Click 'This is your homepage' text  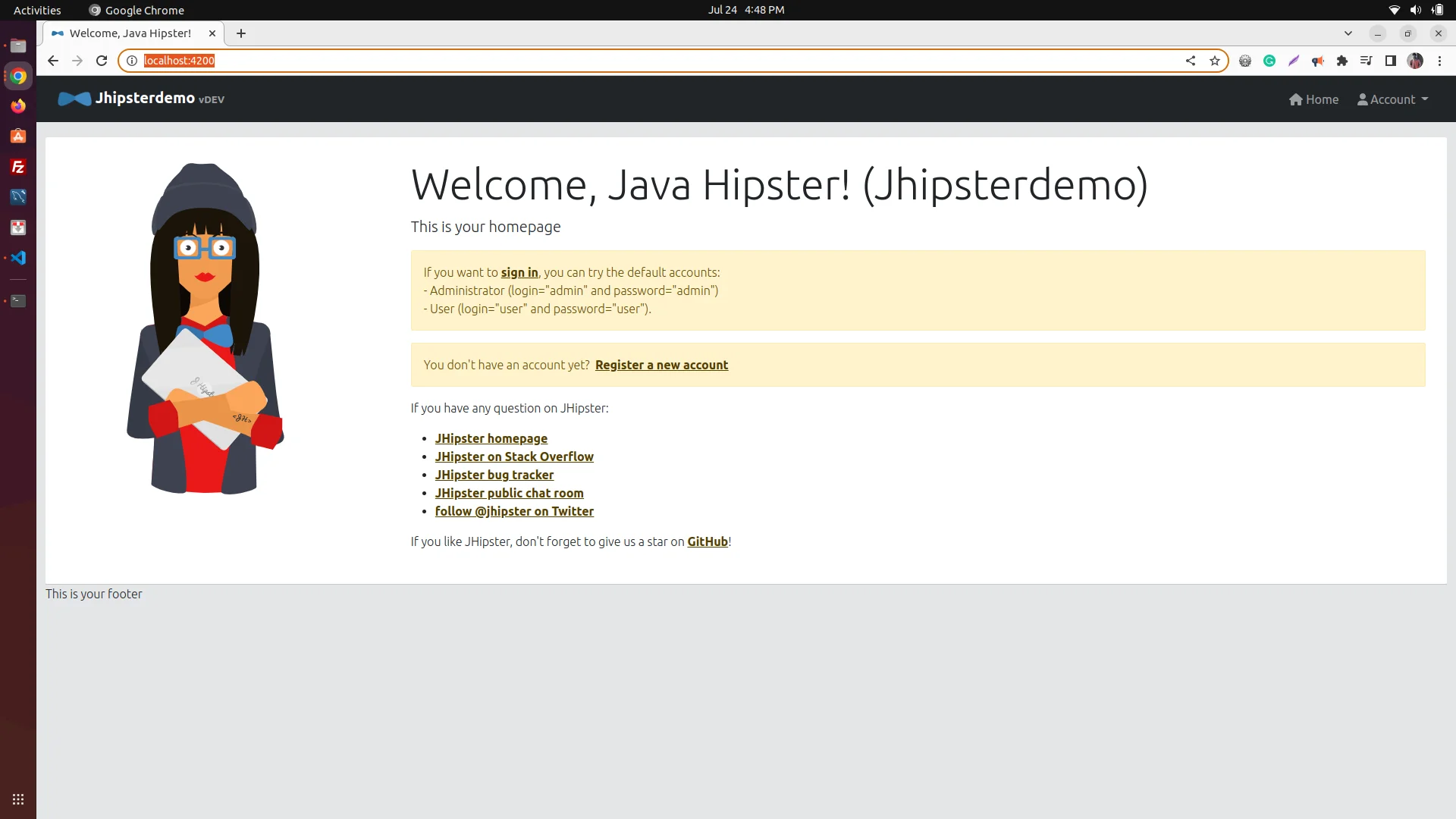tap(485, 227)
